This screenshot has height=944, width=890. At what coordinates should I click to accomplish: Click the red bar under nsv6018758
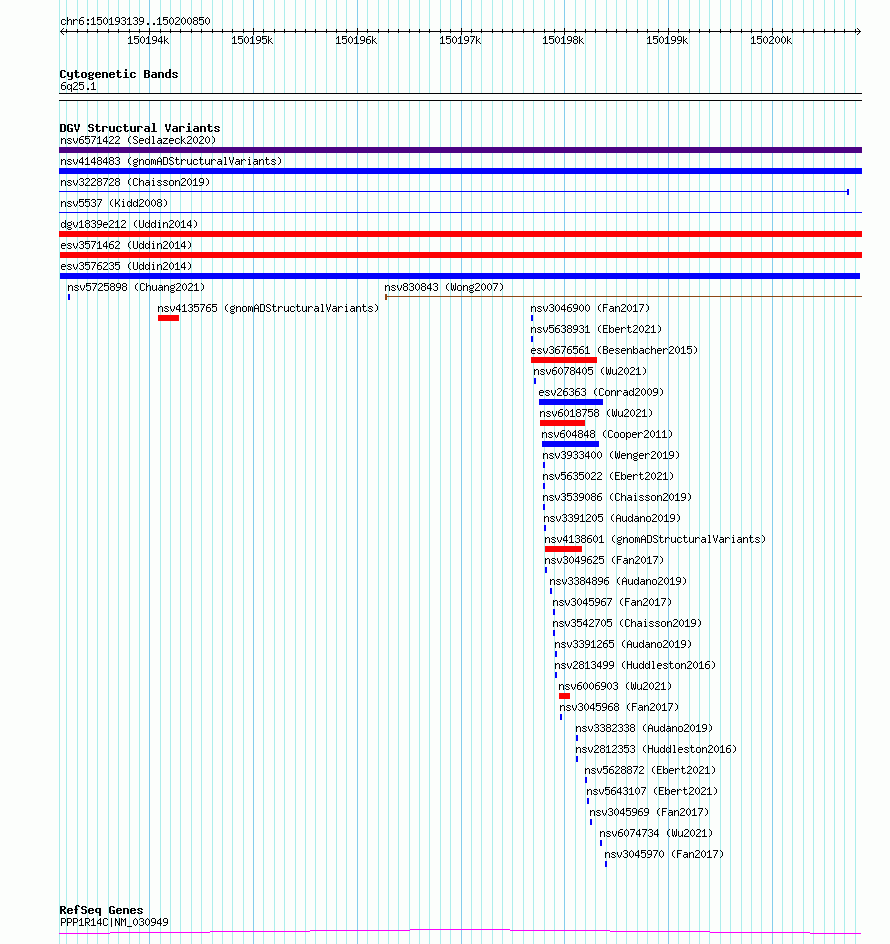[x=562, y=423]
